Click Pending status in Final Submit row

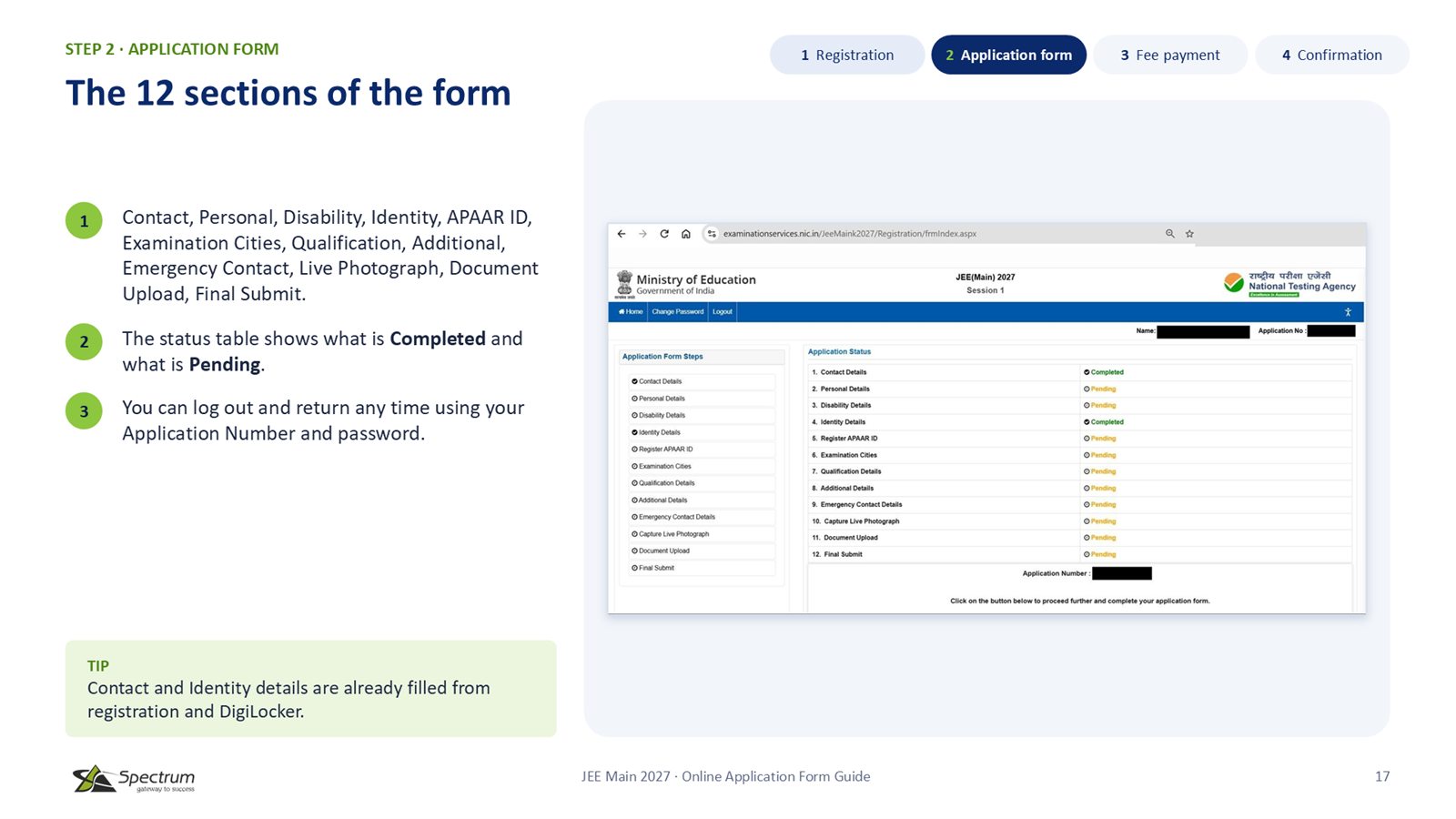1100,554
